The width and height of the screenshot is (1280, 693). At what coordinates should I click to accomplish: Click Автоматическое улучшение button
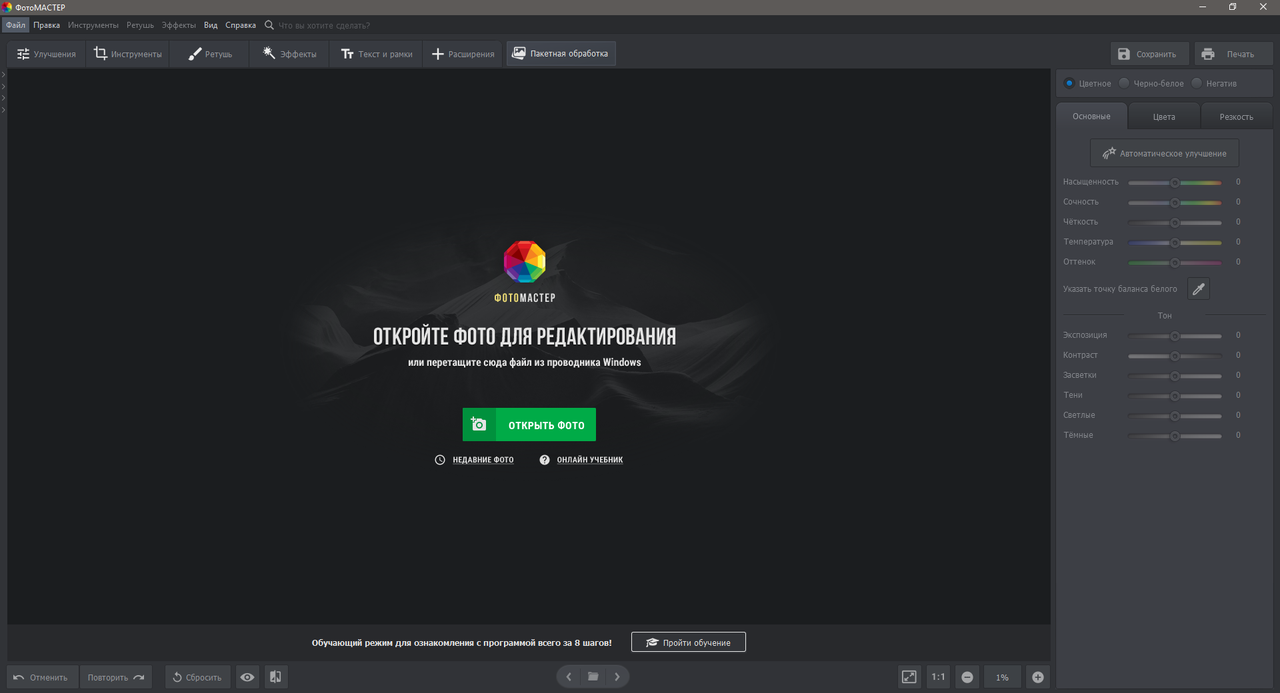(1164, 153)
